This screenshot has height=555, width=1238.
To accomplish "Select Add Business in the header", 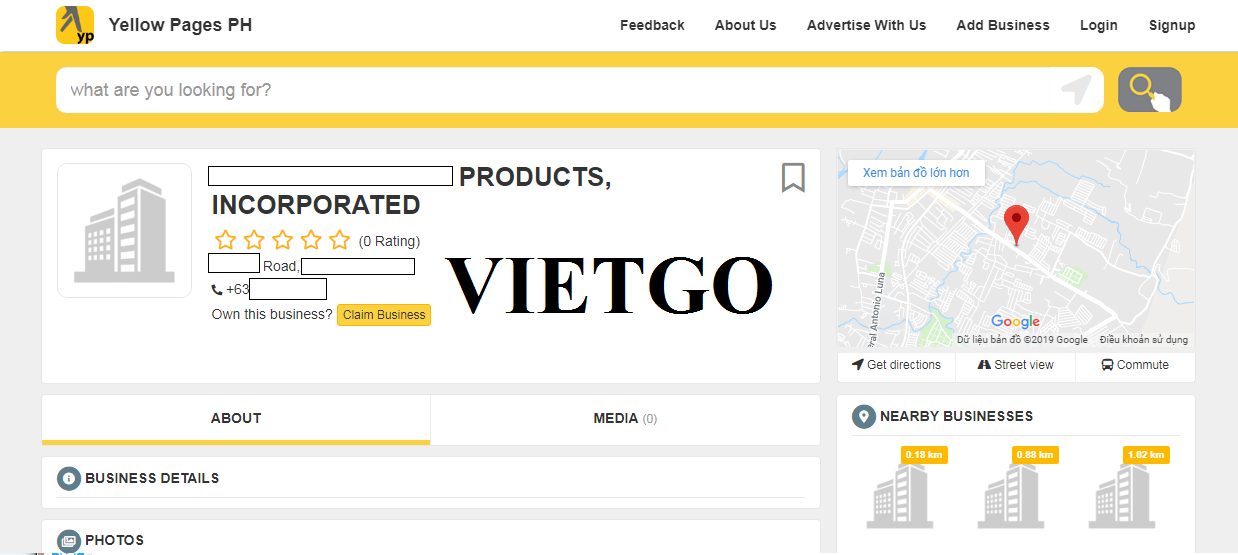I will point(1003,25).
